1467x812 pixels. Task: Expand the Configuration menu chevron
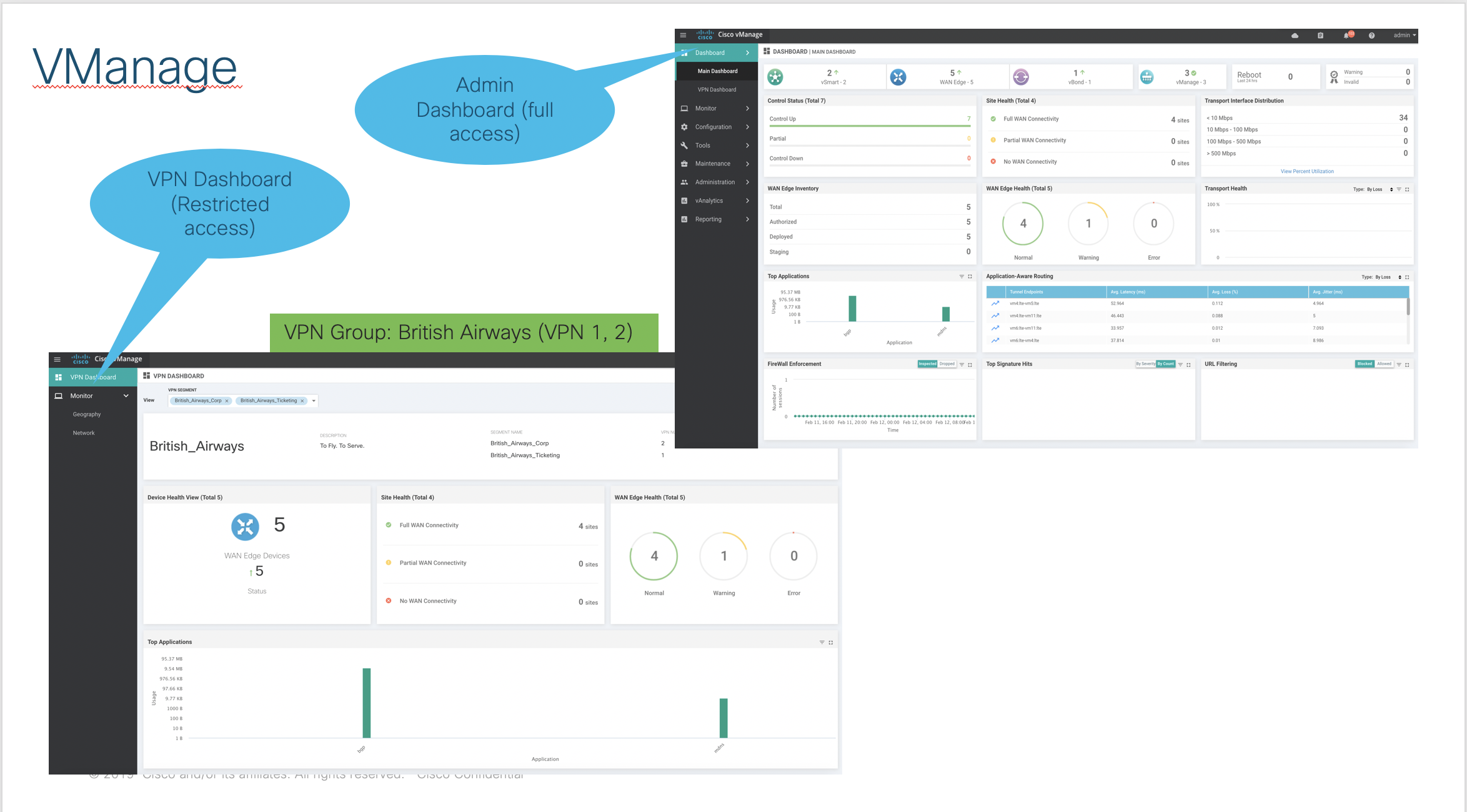pos(747,127)
